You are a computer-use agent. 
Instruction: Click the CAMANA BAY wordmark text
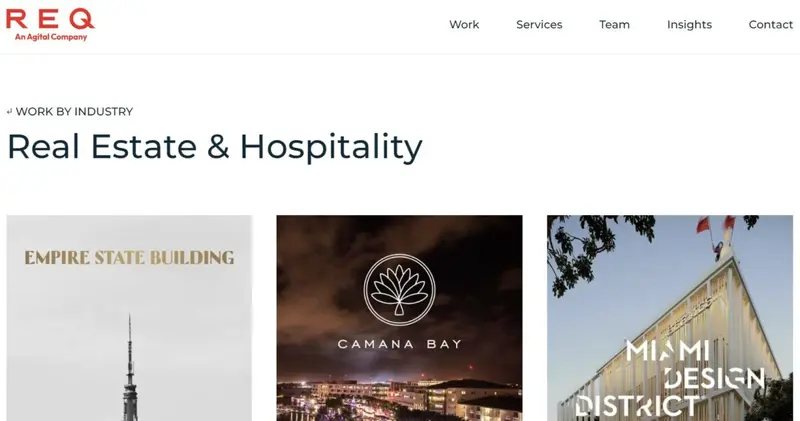pos(399,344)
